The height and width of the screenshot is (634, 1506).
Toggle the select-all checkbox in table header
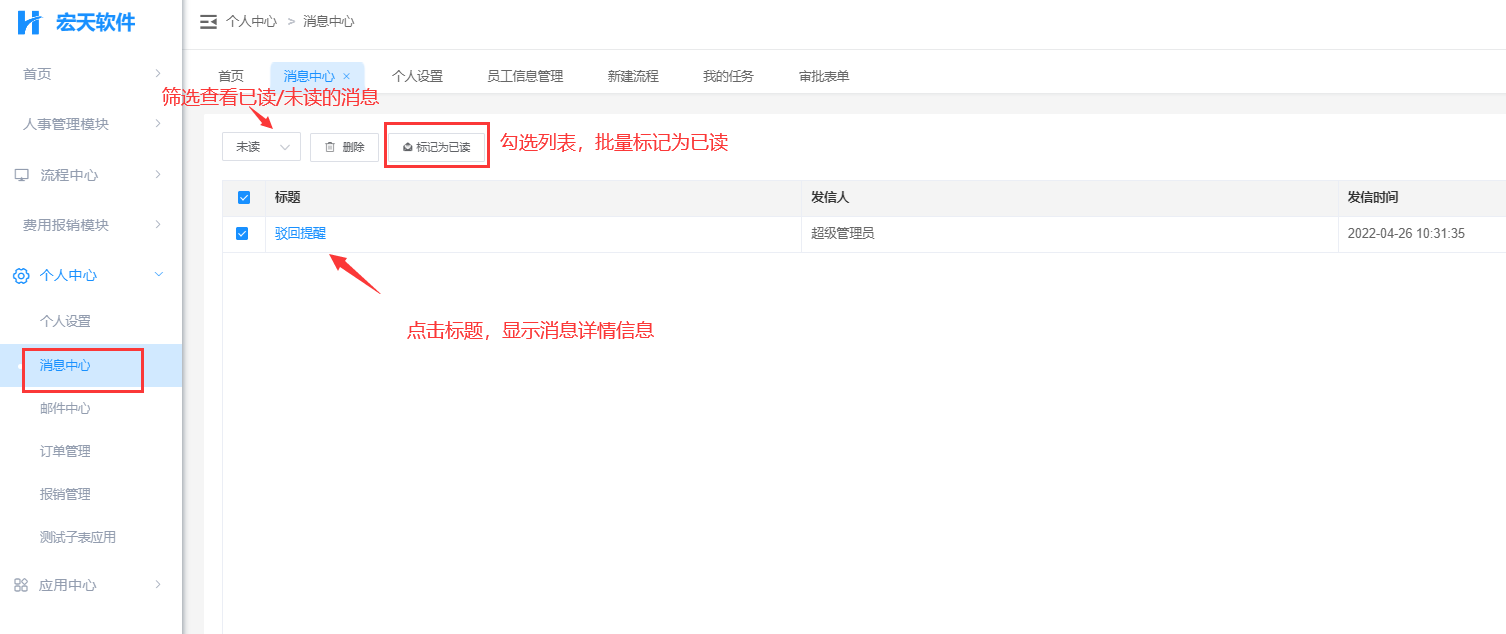coord(244,198)
